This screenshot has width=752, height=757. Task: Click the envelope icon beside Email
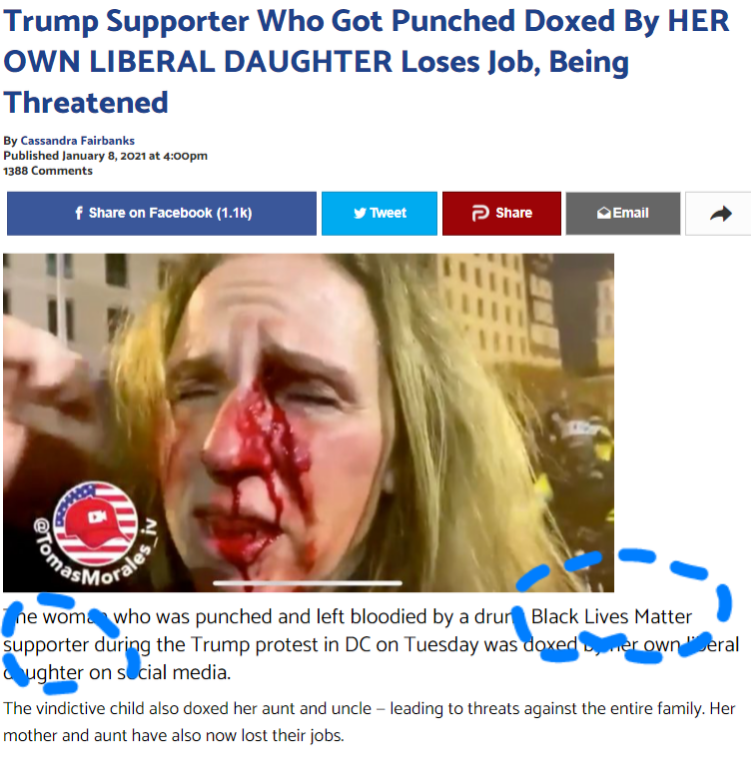point(603,213)
